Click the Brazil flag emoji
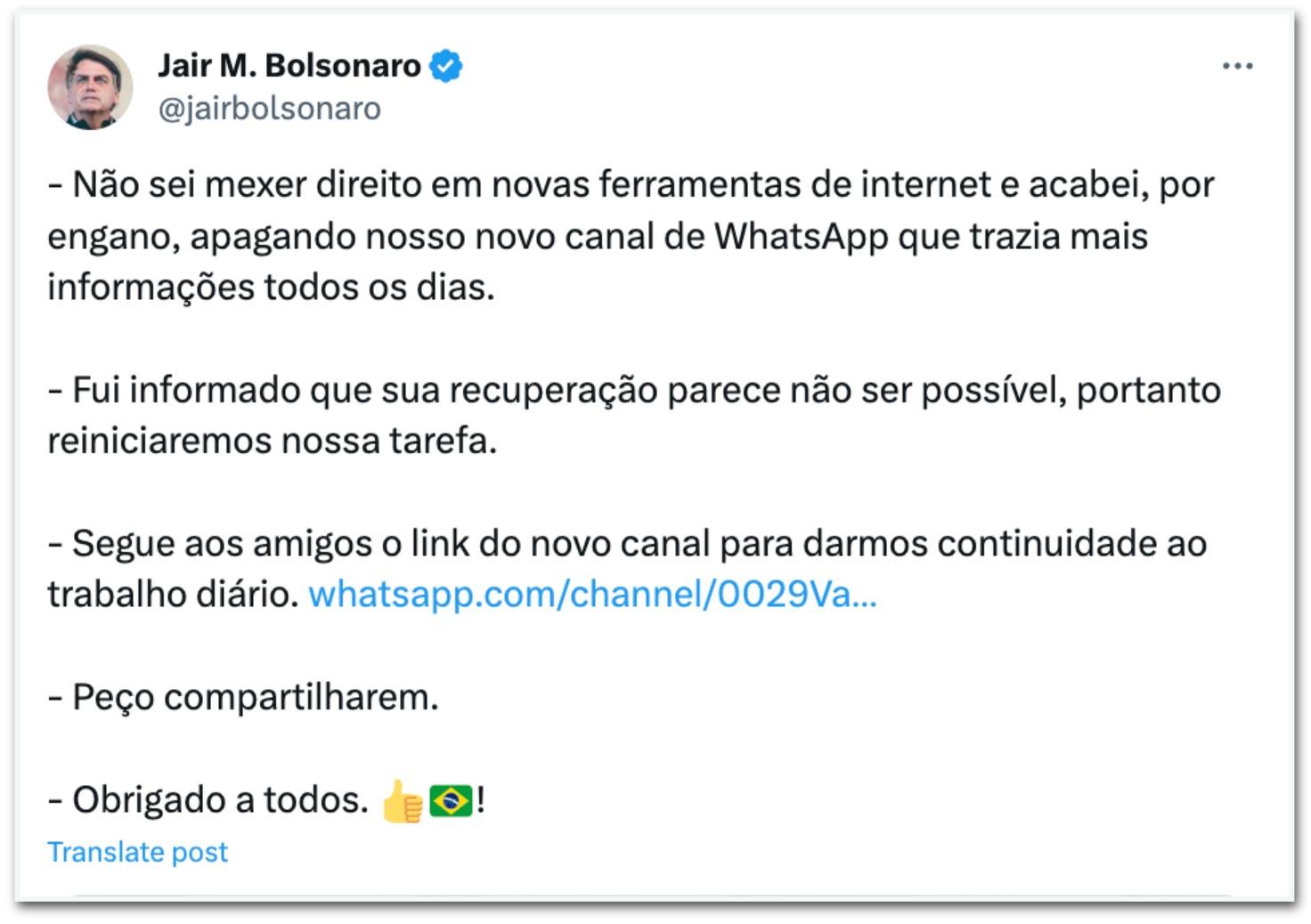 451,800
